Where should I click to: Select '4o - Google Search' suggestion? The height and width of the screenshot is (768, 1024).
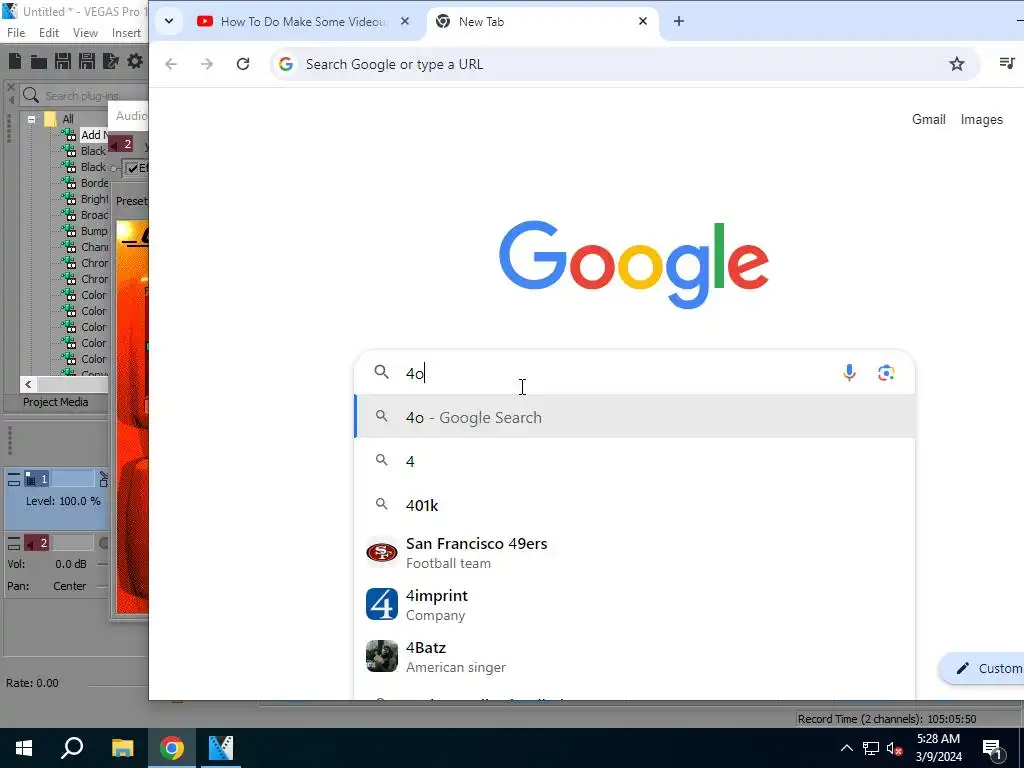pos(635,417)
